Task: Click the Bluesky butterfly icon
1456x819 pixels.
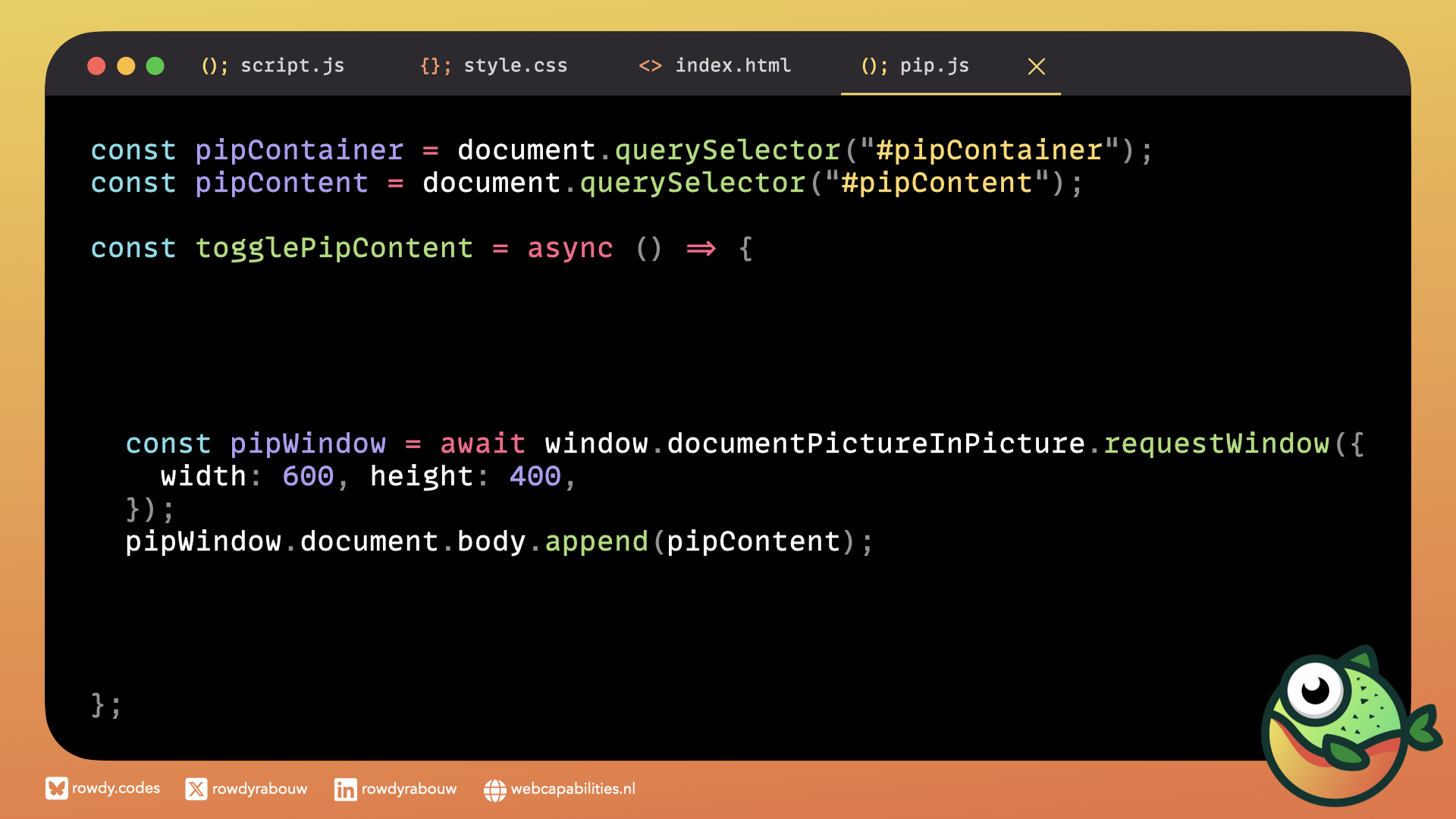Action: (56, 789)
